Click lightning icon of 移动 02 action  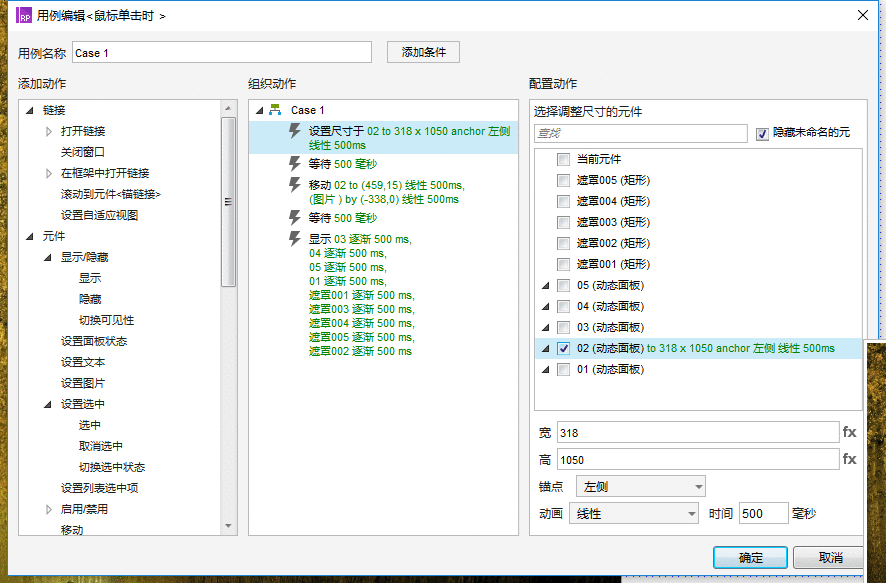pos(294,185)
